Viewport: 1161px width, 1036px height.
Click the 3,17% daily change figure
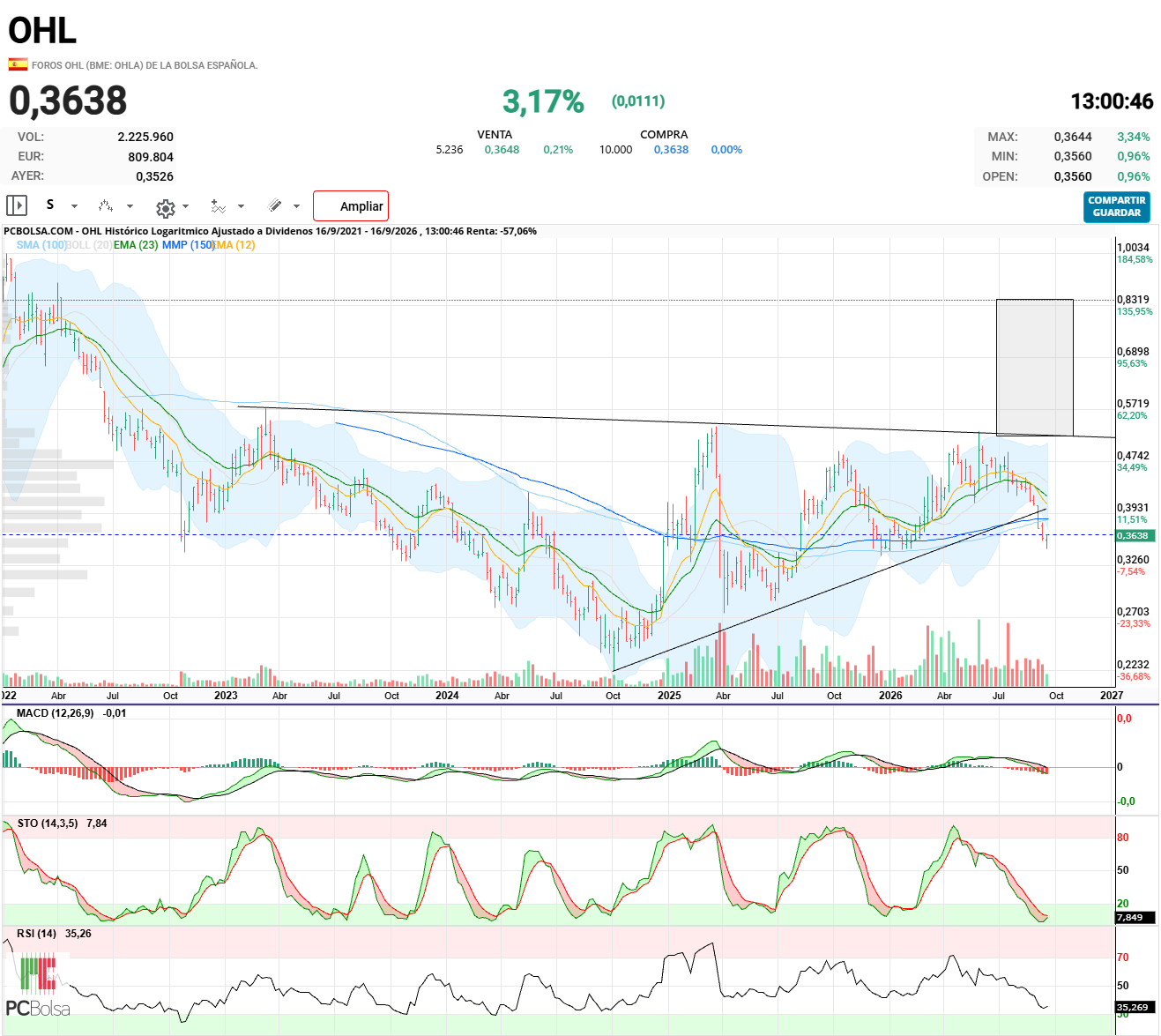[x=543, y=102]
